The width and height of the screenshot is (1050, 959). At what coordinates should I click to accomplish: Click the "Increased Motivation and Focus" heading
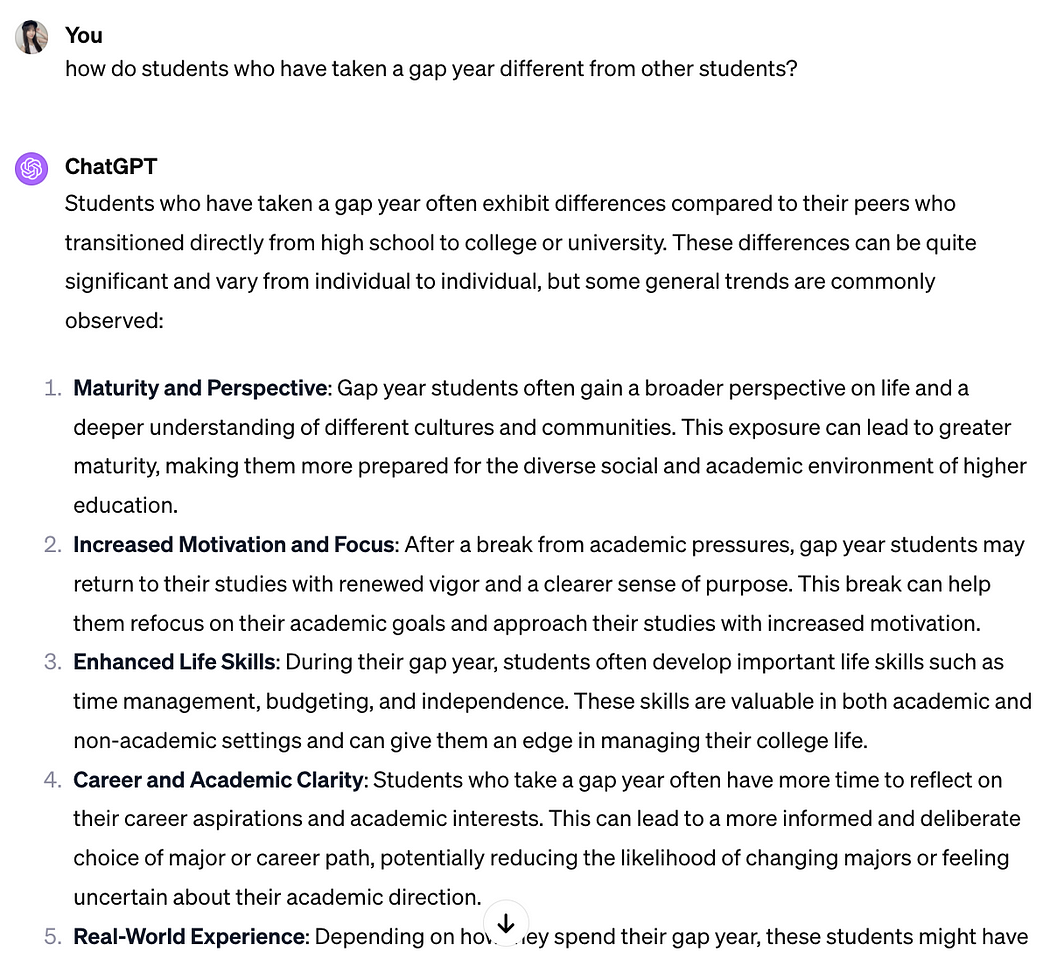(x=234, y=545)
